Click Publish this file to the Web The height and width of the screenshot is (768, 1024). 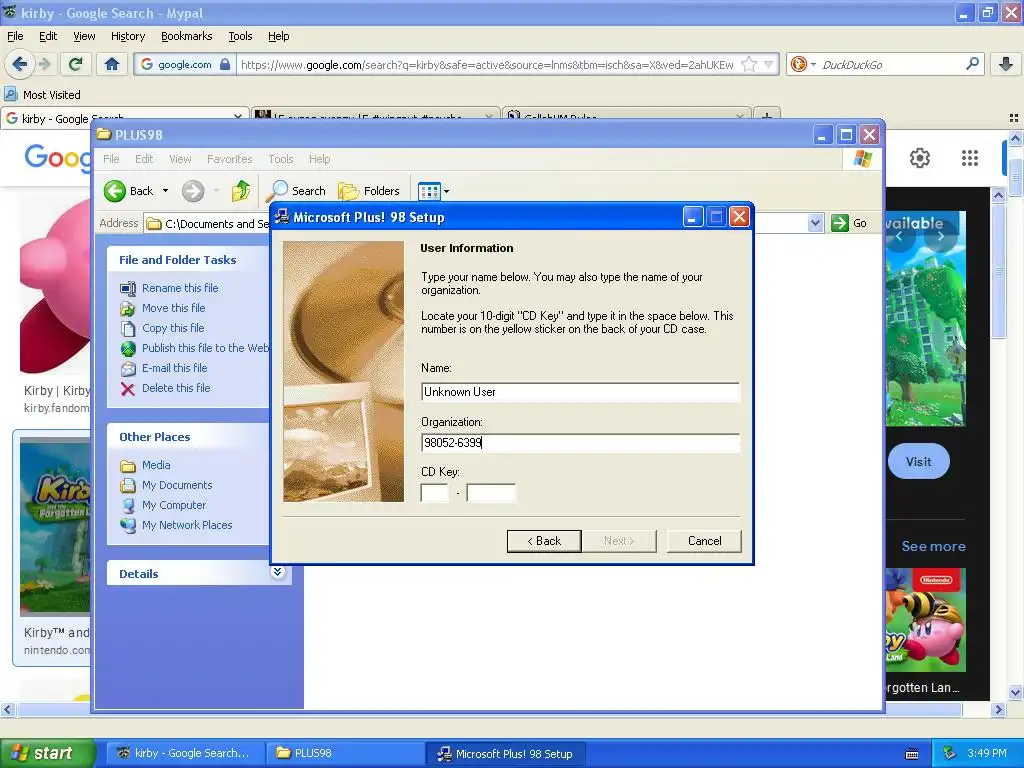pos(205,348)
